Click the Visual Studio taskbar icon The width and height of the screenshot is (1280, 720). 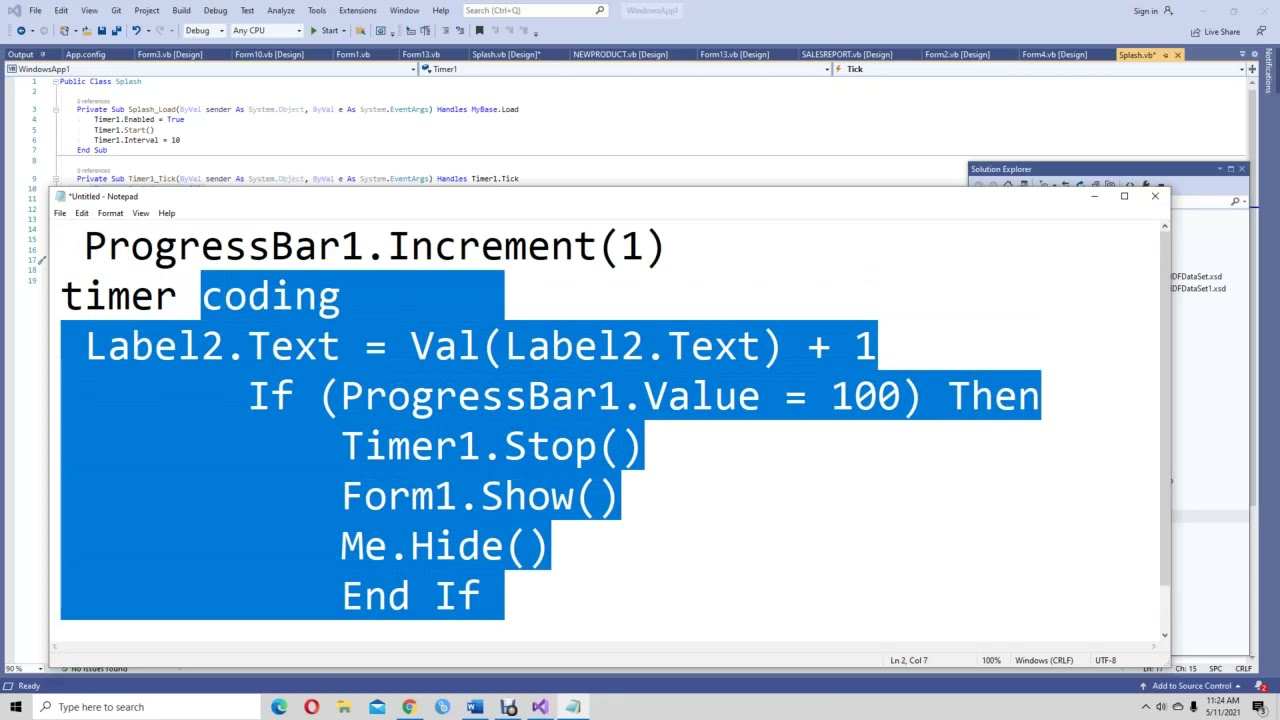(x=540, y=707)
